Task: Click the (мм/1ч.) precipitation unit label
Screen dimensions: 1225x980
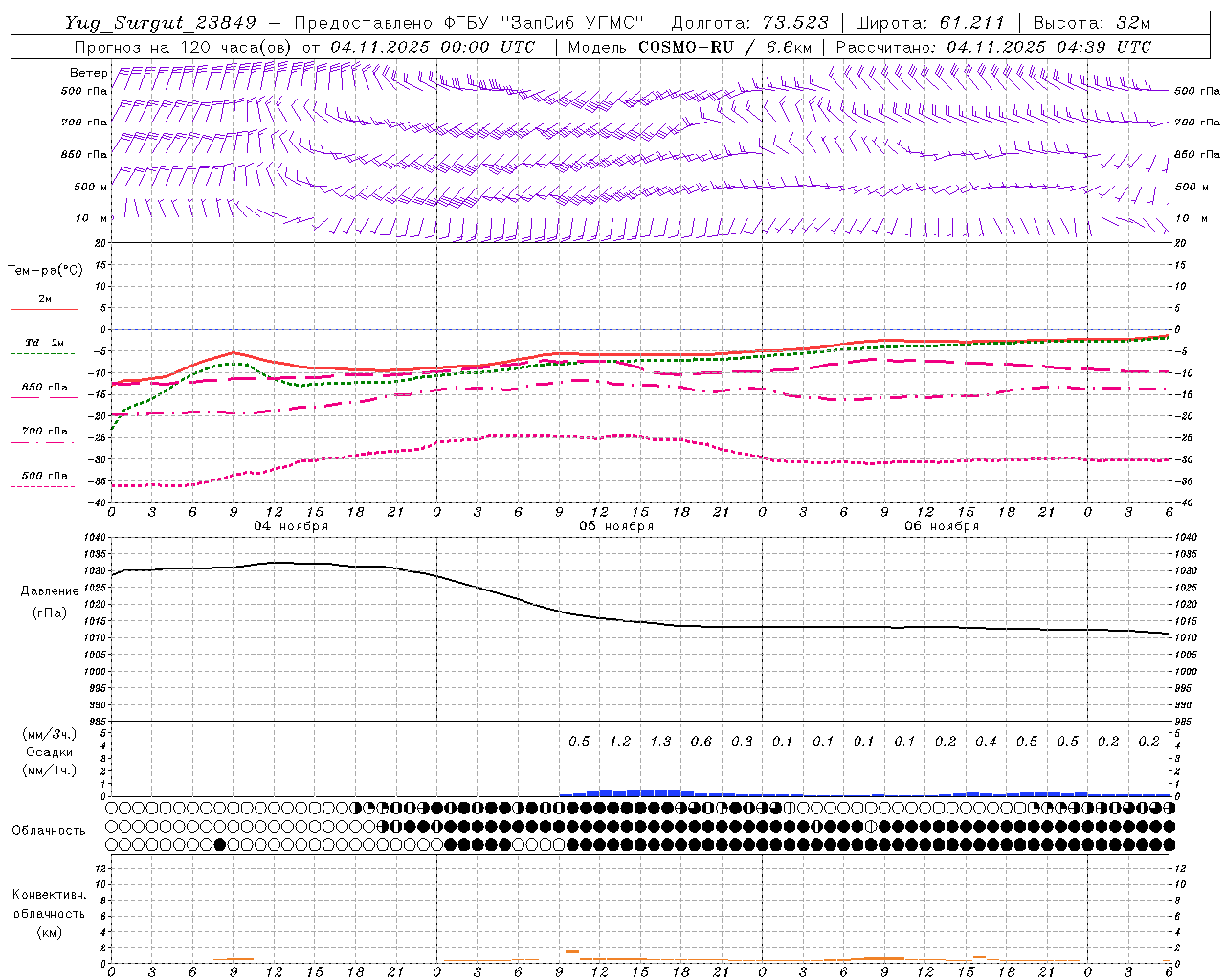Action: click(x=50, y=770)
